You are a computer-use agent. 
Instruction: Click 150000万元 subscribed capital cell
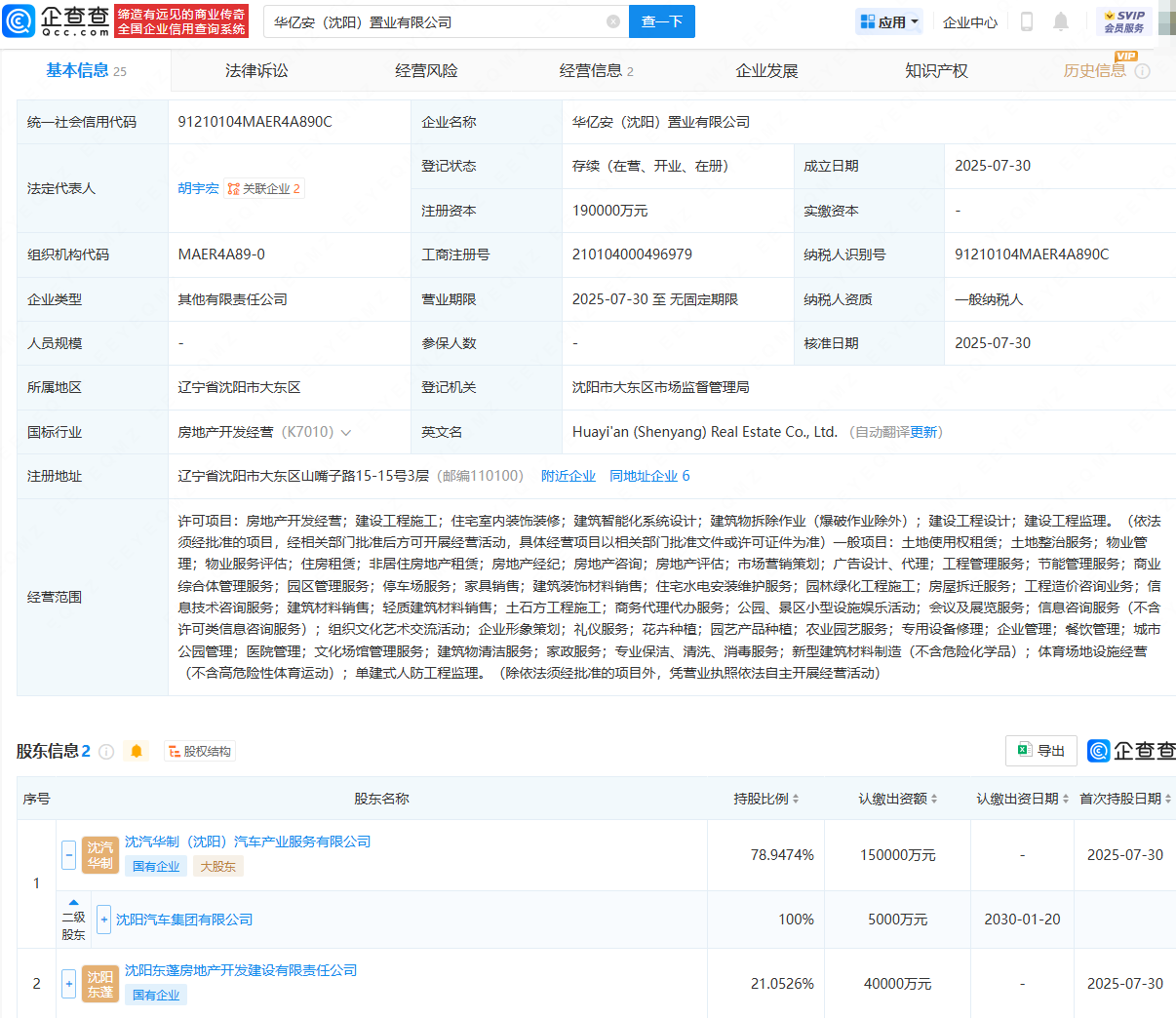click(x=897, y=855)
